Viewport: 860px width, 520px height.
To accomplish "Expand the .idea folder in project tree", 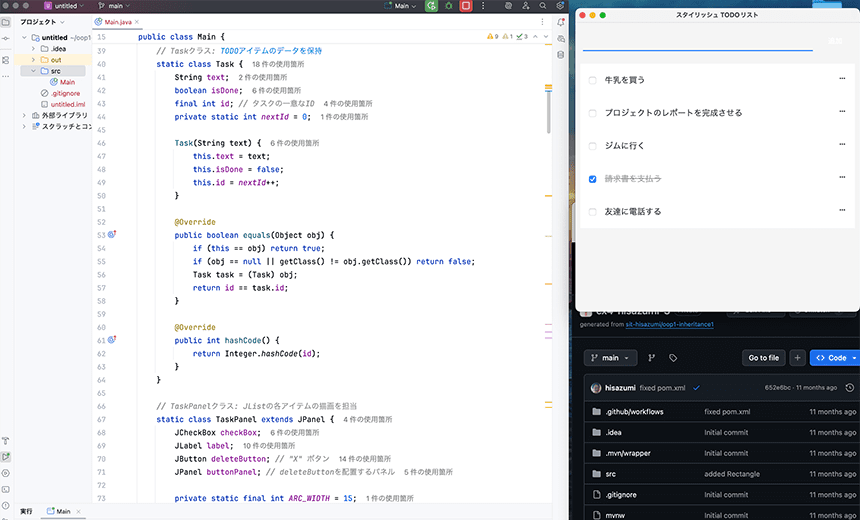I will [35, 49].
